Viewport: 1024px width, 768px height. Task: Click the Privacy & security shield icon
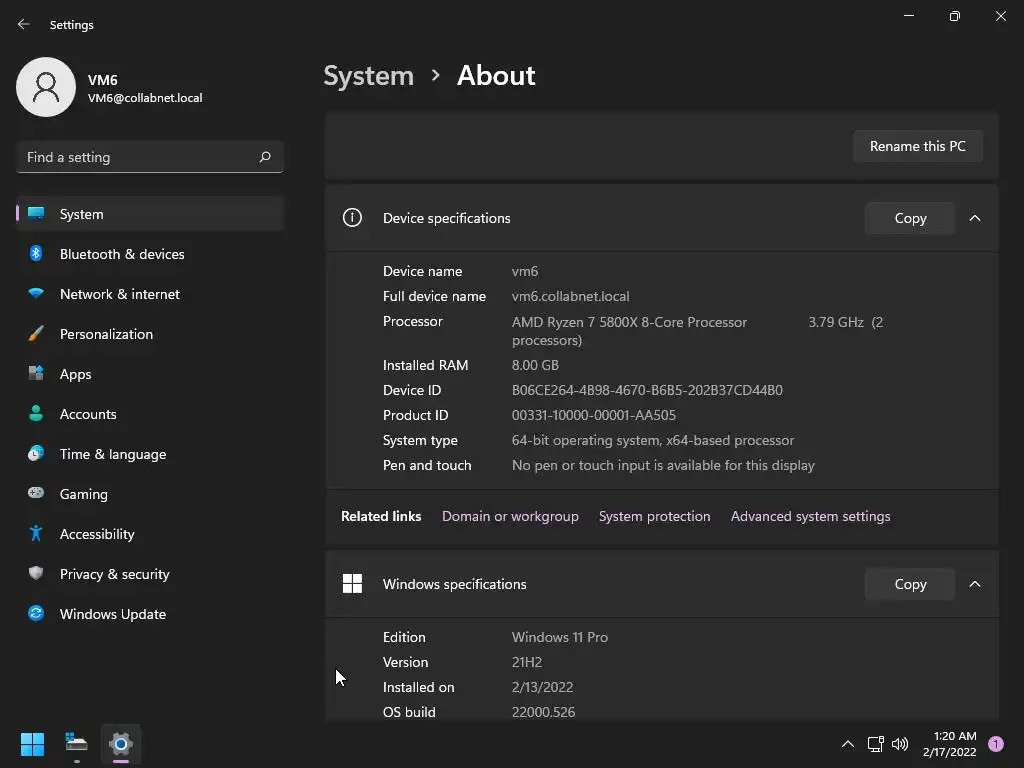point(36,574)
